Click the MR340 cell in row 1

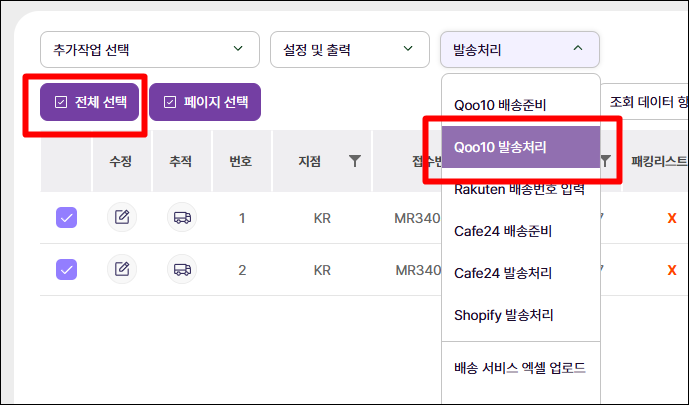417,218
